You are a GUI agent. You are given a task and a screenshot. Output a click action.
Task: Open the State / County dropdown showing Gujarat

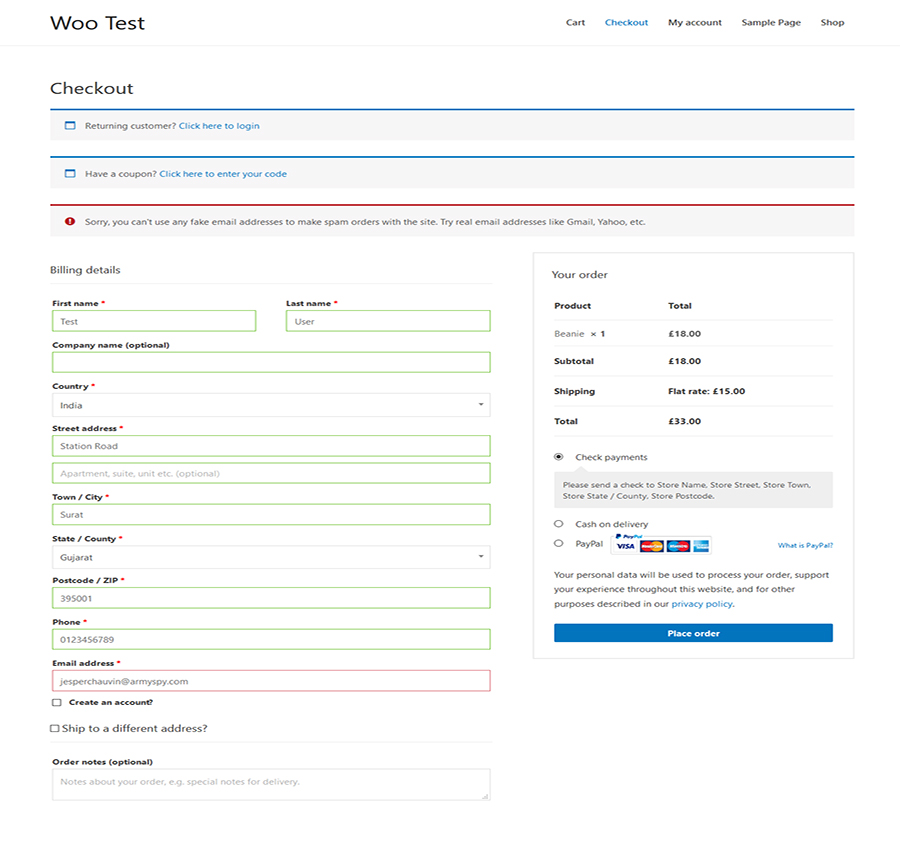[x=270, y=557]
